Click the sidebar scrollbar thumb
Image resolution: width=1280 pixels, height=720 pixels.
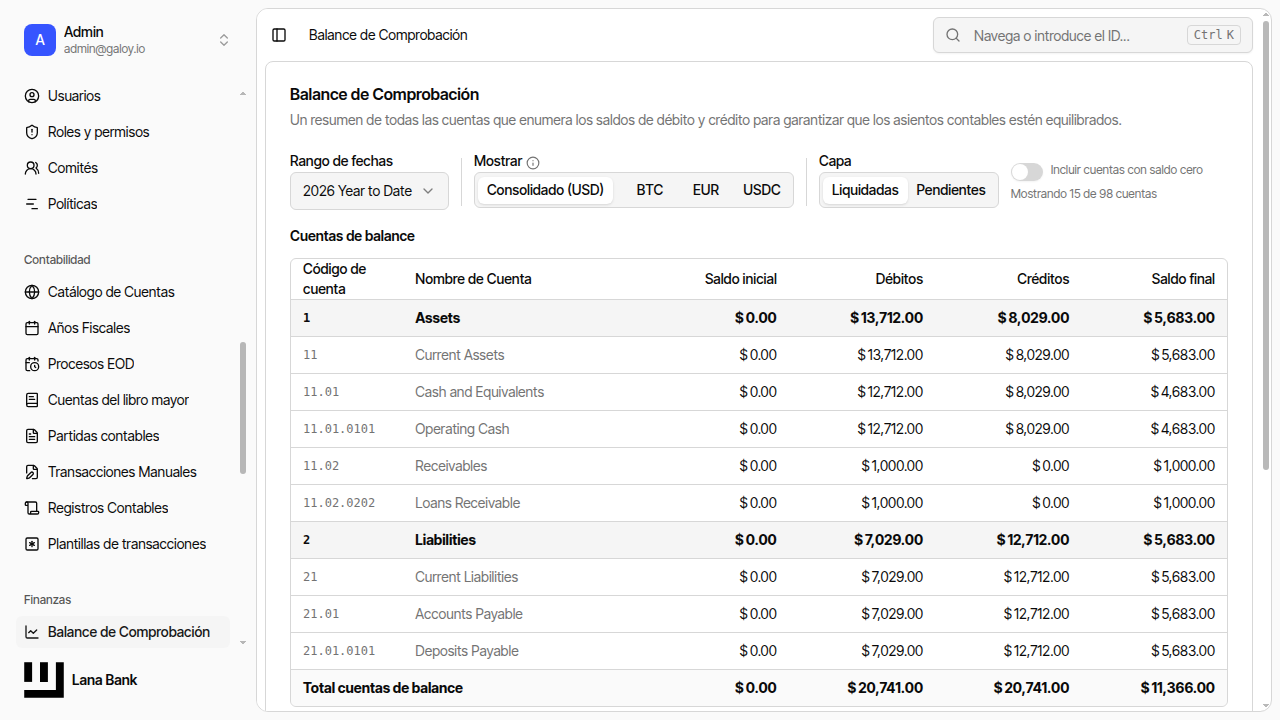click(x=242, y=408)
